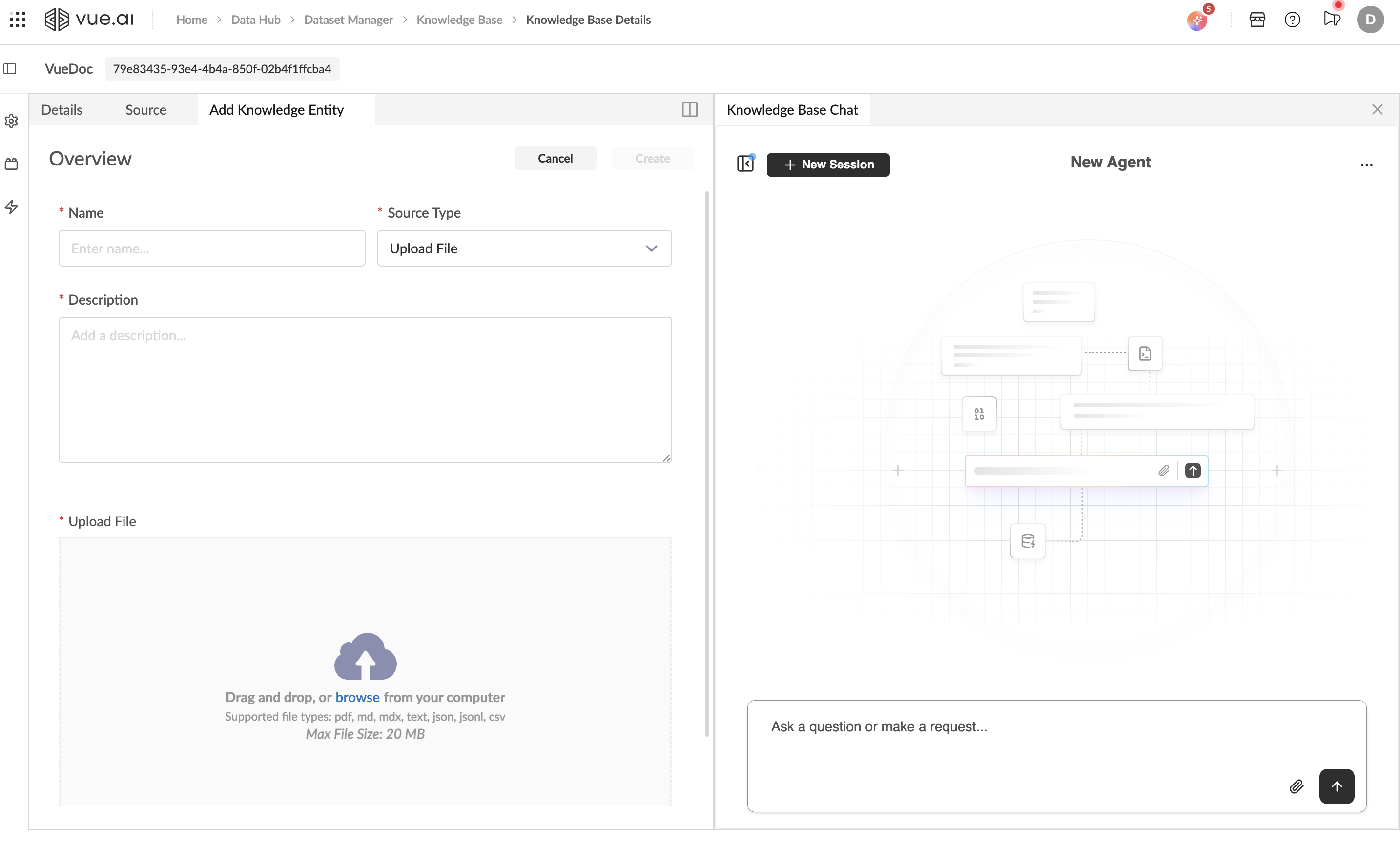Click the VueDoc title
This screenshot has height=868, width=1400.
pos(69,69)
